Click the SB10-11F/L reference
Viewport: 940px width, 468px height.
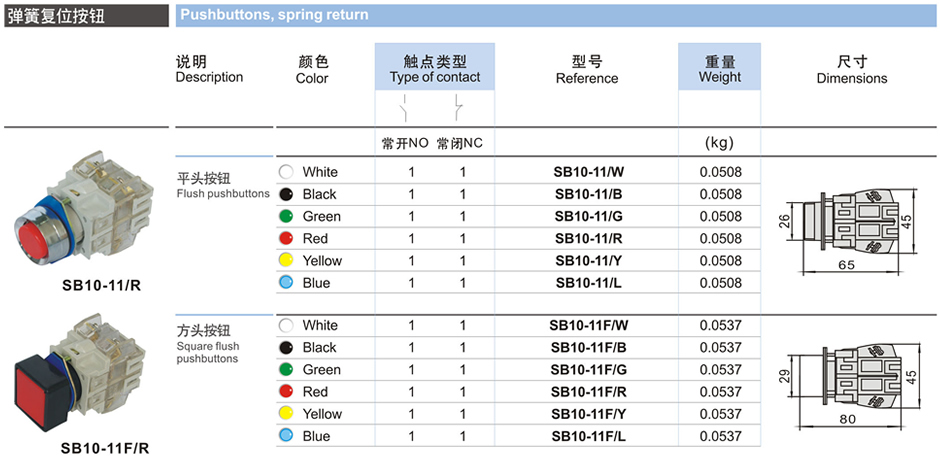tap(589, 436)
